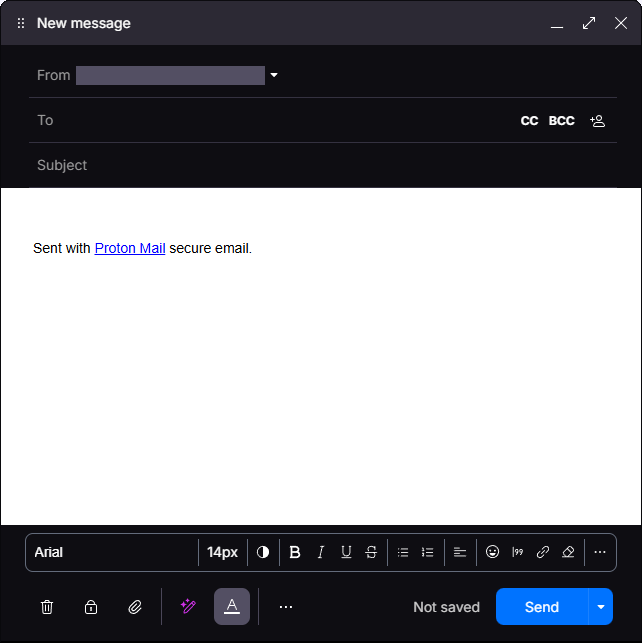
Task: Insert a hyperlink
Action: click(543, 552)
